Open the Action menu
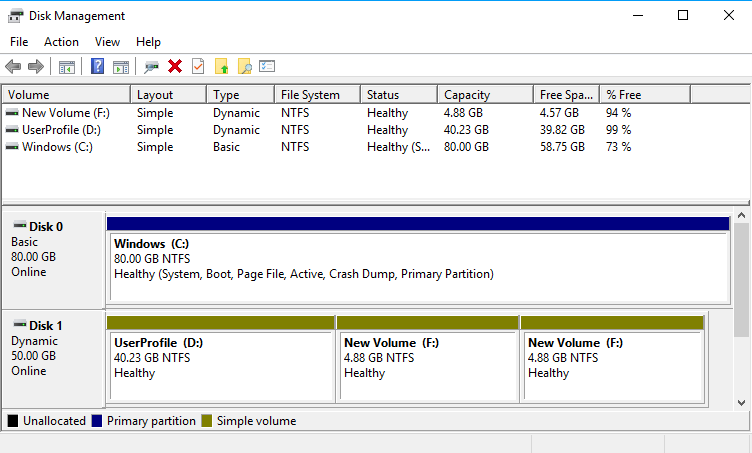 pos(61,42)
